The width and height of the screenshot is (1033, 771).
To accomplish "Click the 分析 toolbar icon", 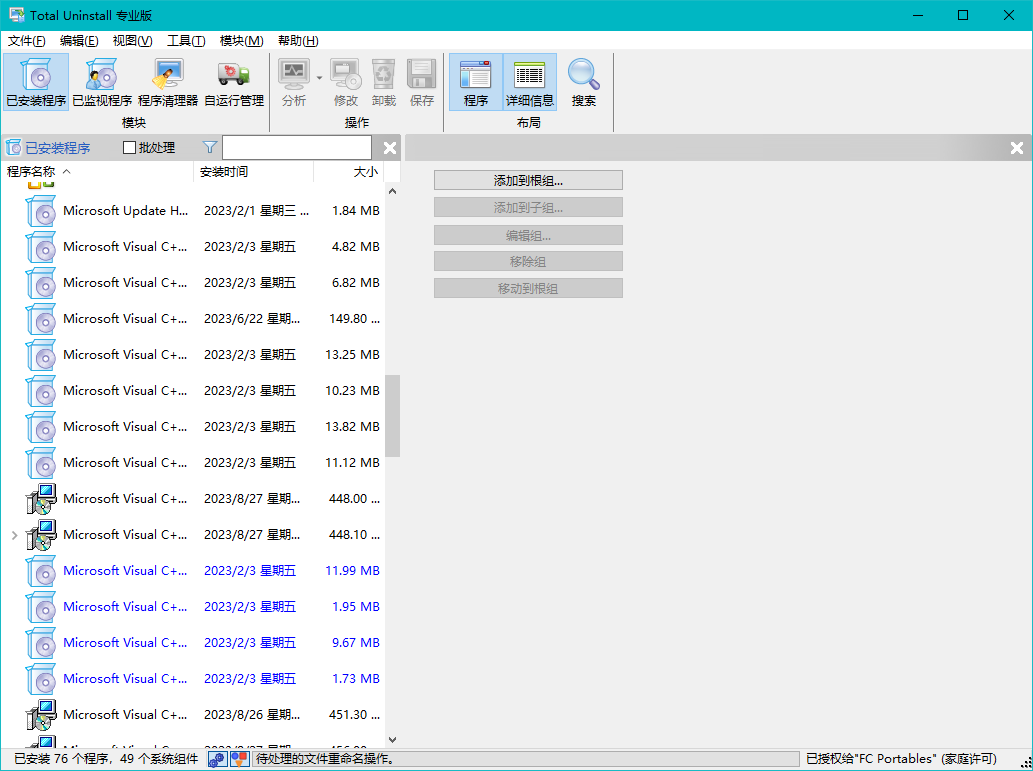I will coord(294,82).
